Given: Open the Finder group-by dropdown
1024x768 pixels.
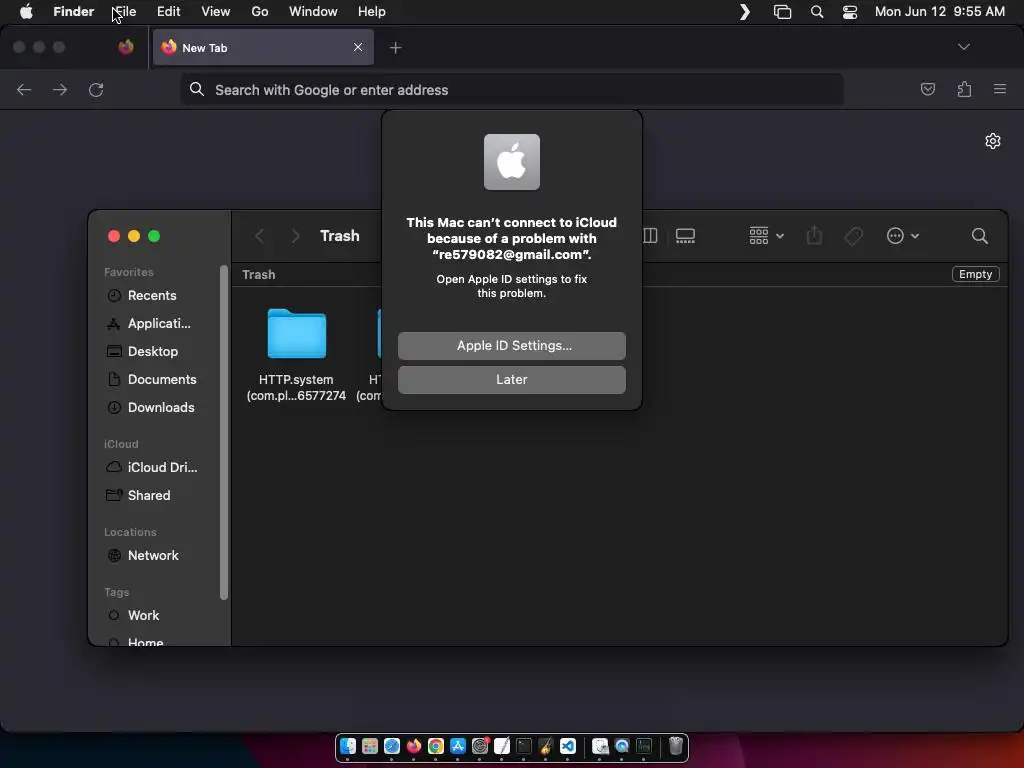Looking at the screenshot, I should 766,236.
